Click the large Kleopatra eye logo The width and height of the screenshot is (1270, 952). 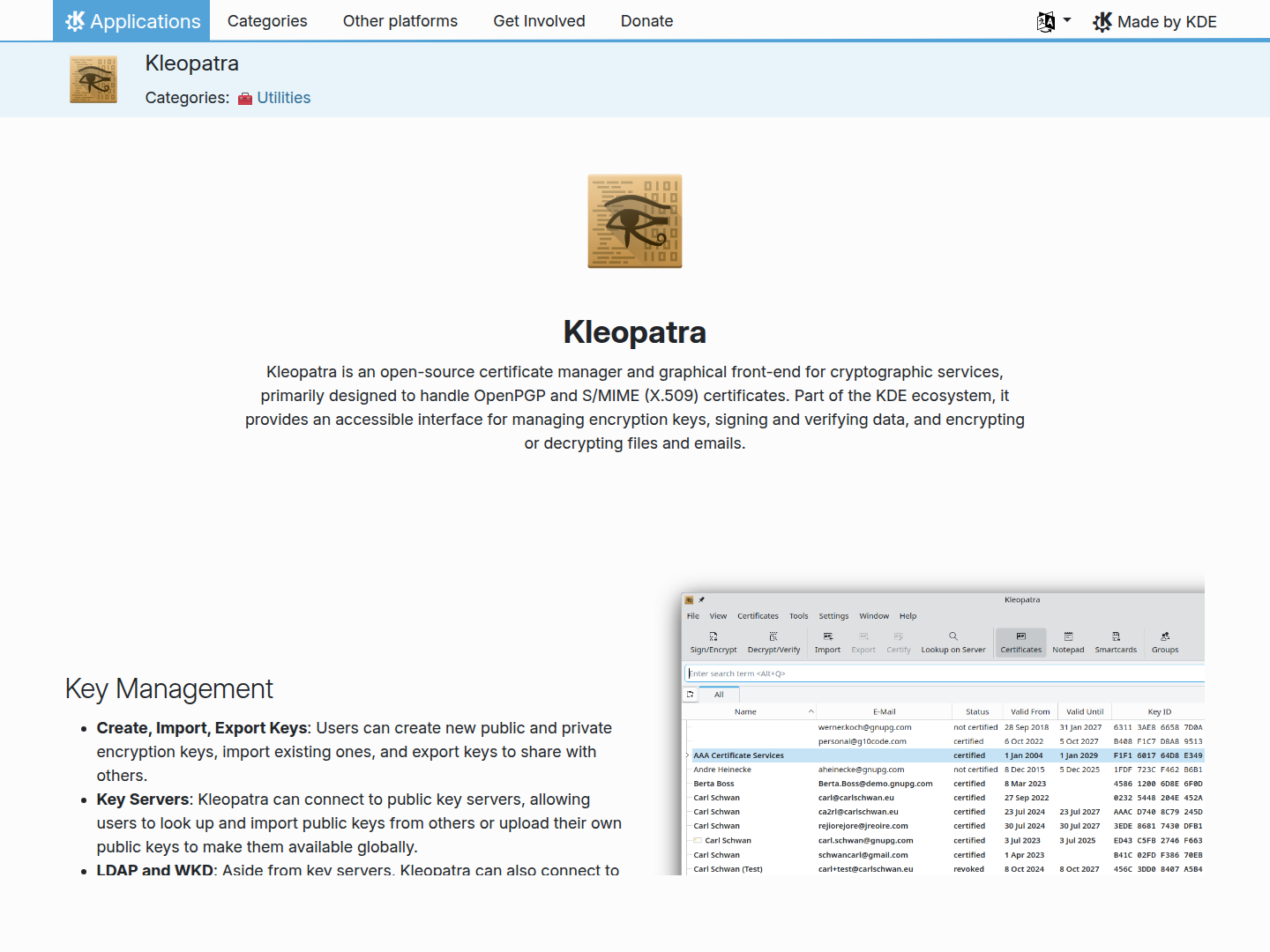(x=635, y=221)
